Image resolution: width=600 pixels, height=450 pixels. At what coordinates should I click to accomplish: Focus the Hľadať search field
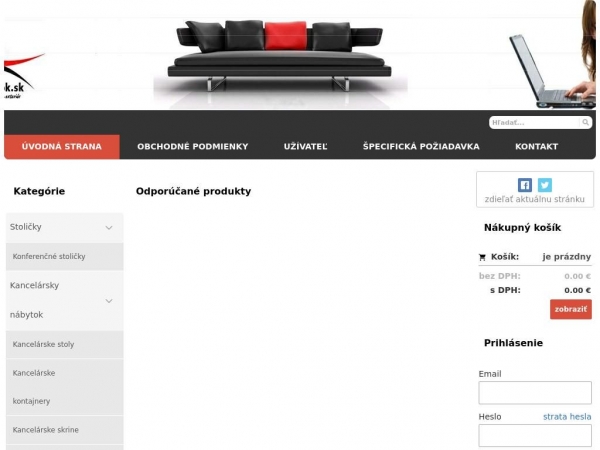pos(535,123)
